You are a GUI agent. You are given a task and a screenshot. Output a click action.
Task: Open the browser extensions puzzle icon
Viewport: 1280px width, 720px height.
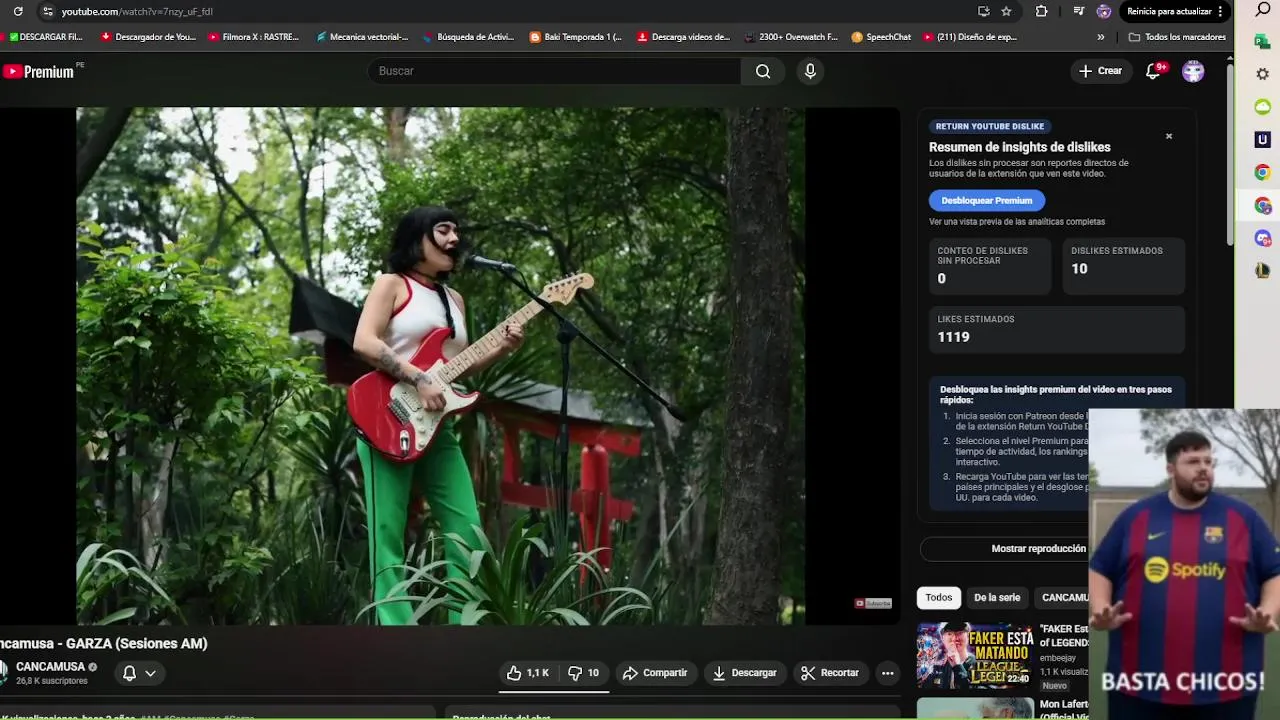click(x=1041, y=11)
